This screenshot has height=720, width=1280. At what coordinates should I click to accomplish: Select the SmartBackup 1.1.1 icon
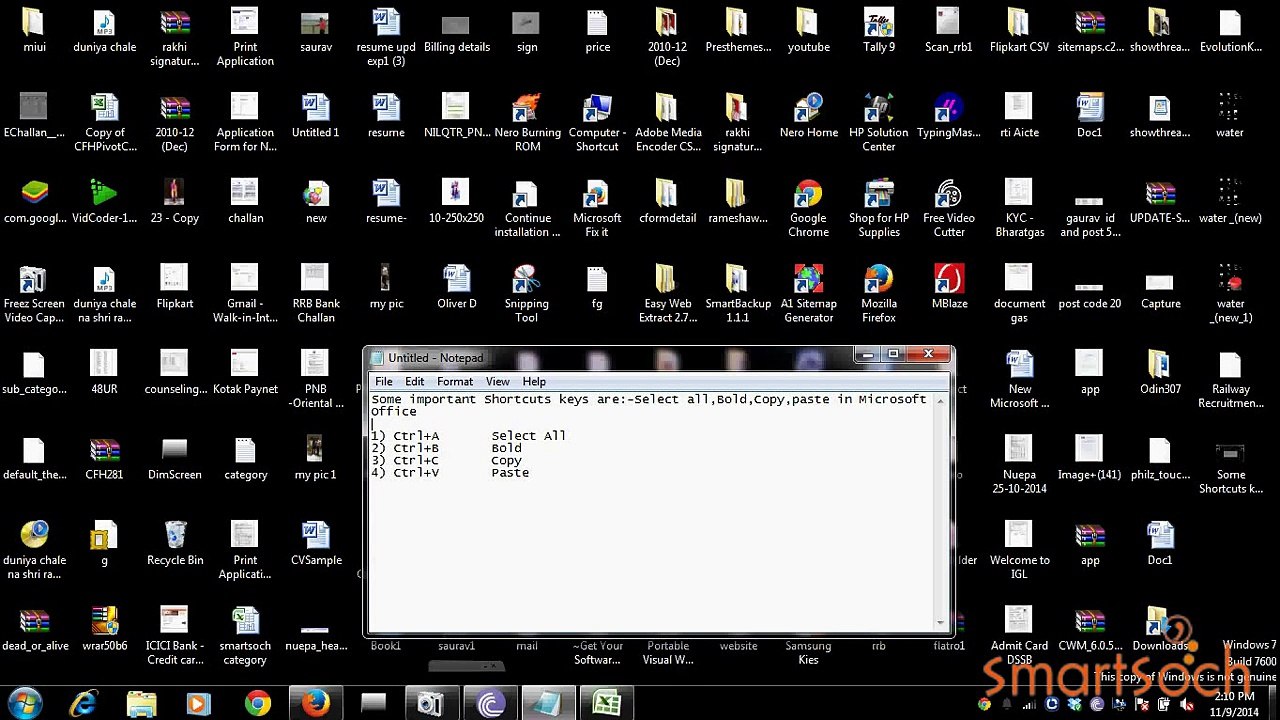737,294
